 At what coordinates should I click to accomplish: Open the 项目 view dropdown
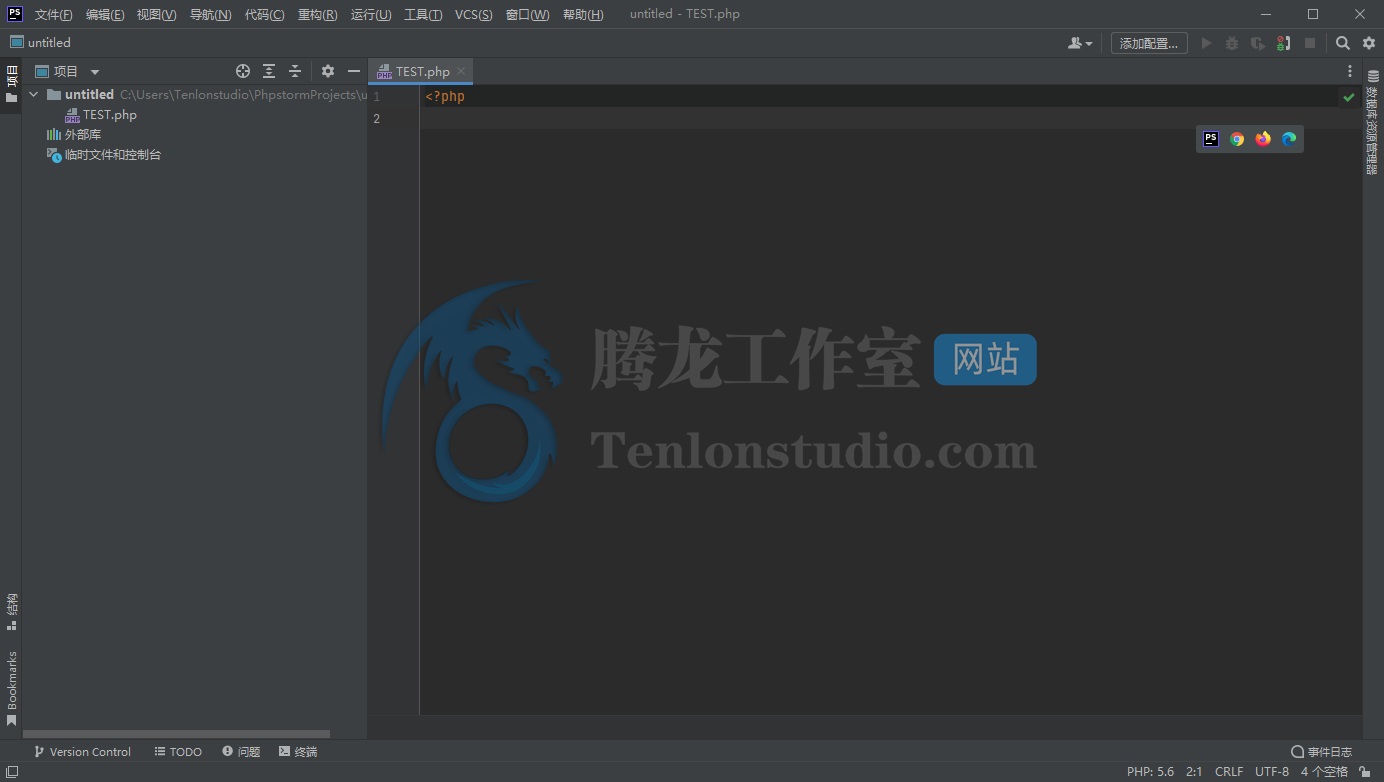pos(95,71)
